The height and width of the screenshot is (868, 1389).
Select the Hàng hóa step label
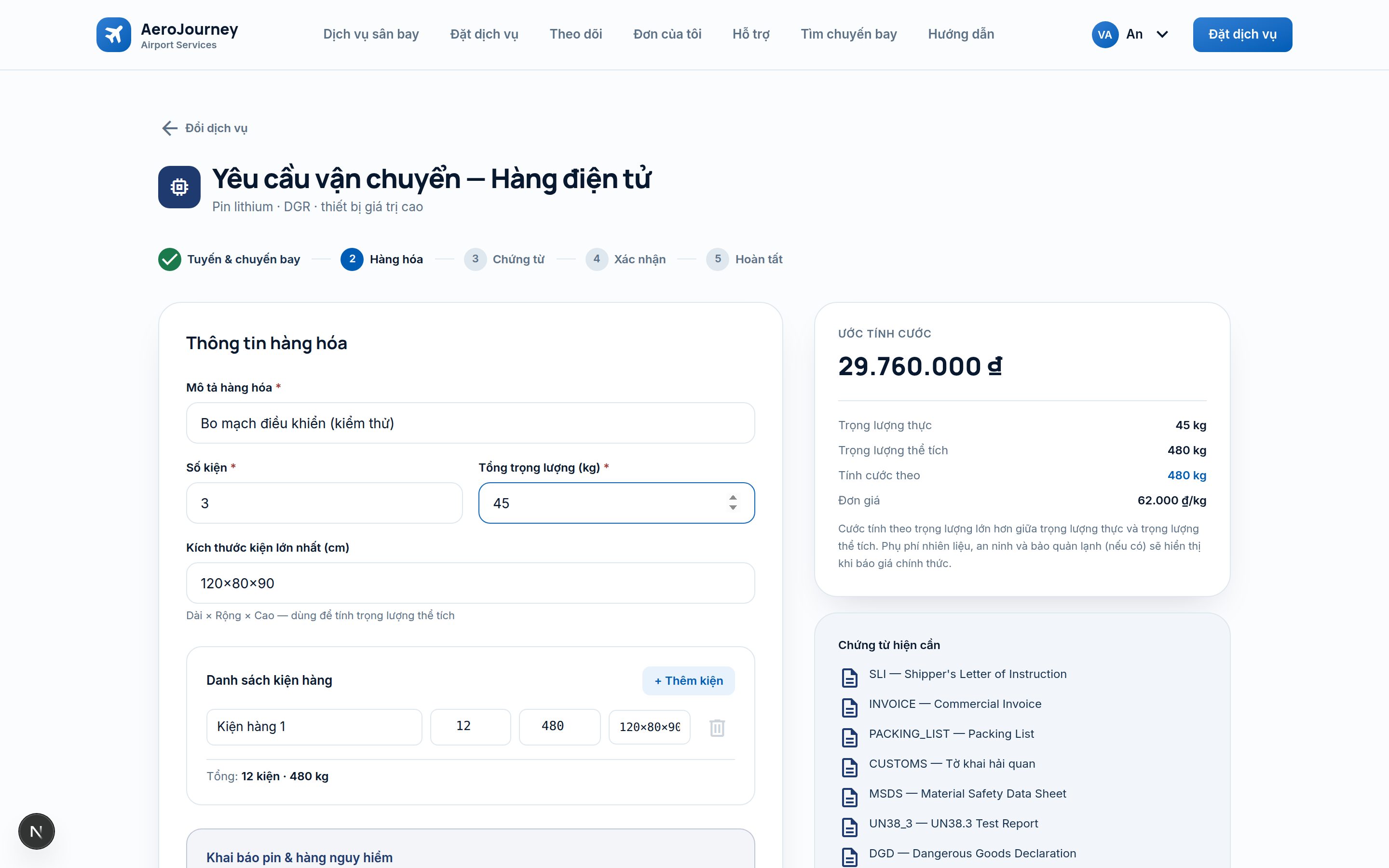(x=396, y=259)
